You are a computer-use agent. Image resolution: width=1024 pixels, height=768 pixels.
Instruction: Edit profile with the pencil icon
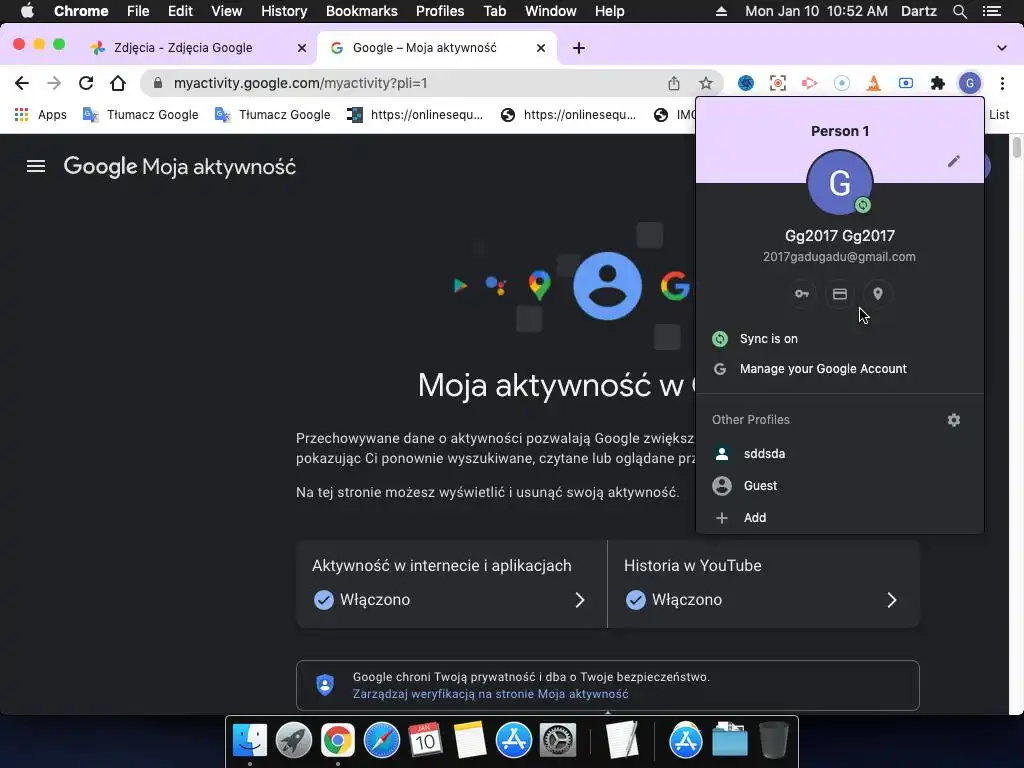pyautogui.click(x=953, y=161)
